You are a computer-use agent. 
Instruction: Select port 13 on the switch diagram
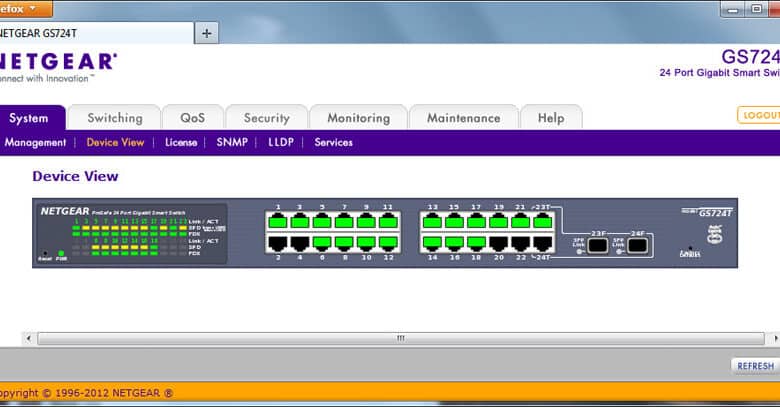pyautogui.click(x=432, y=221)
